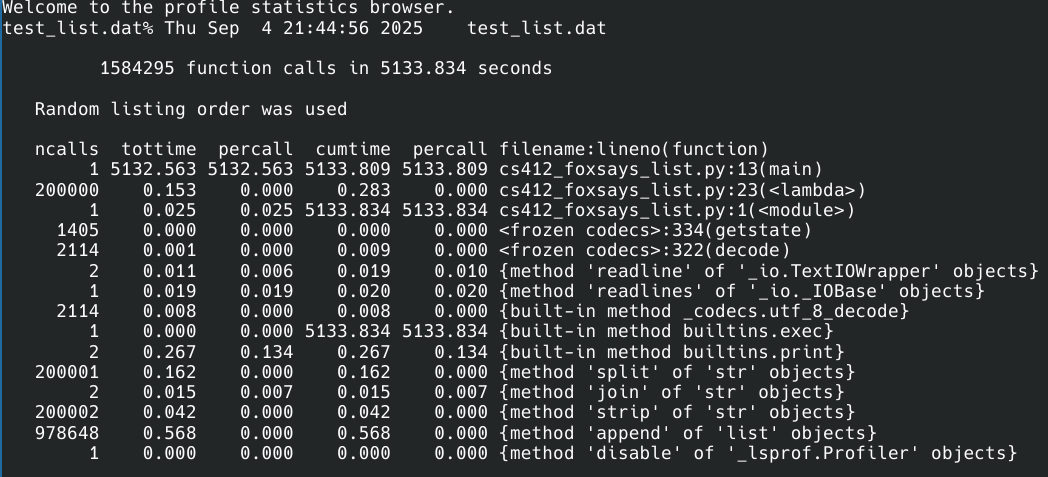Click the 'filename:lineno(function)' column header
1048x477 pixels.
point(634,149)
